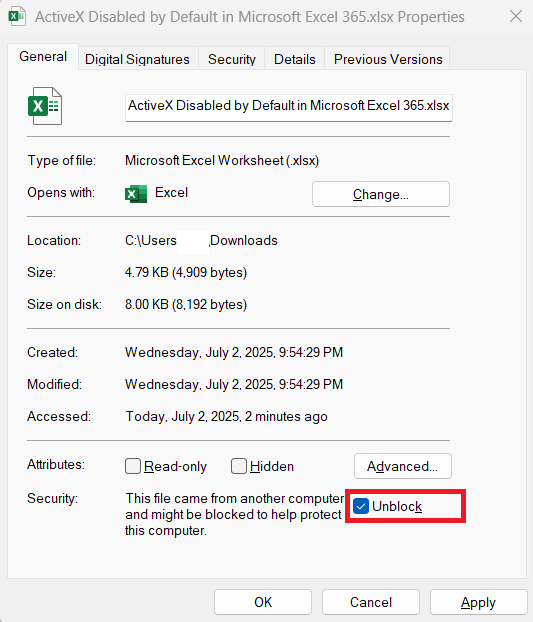The width and height of the screenshot is (533, 622).
Task: Uncheck the Unblock checkbox
Action: tap(361, 506)
